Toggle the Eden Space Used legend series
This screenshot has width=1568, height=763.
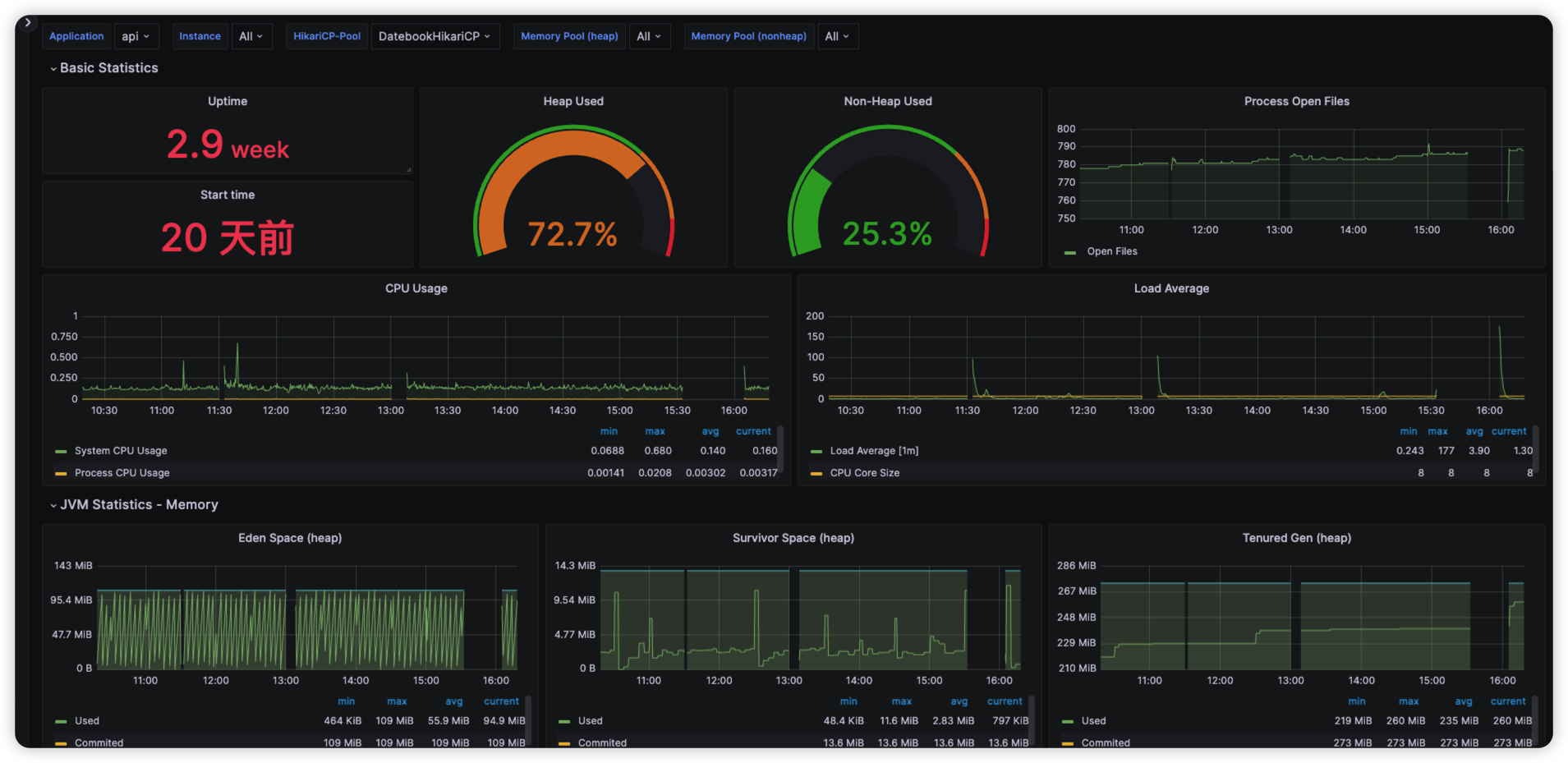[x=87, y=721]
